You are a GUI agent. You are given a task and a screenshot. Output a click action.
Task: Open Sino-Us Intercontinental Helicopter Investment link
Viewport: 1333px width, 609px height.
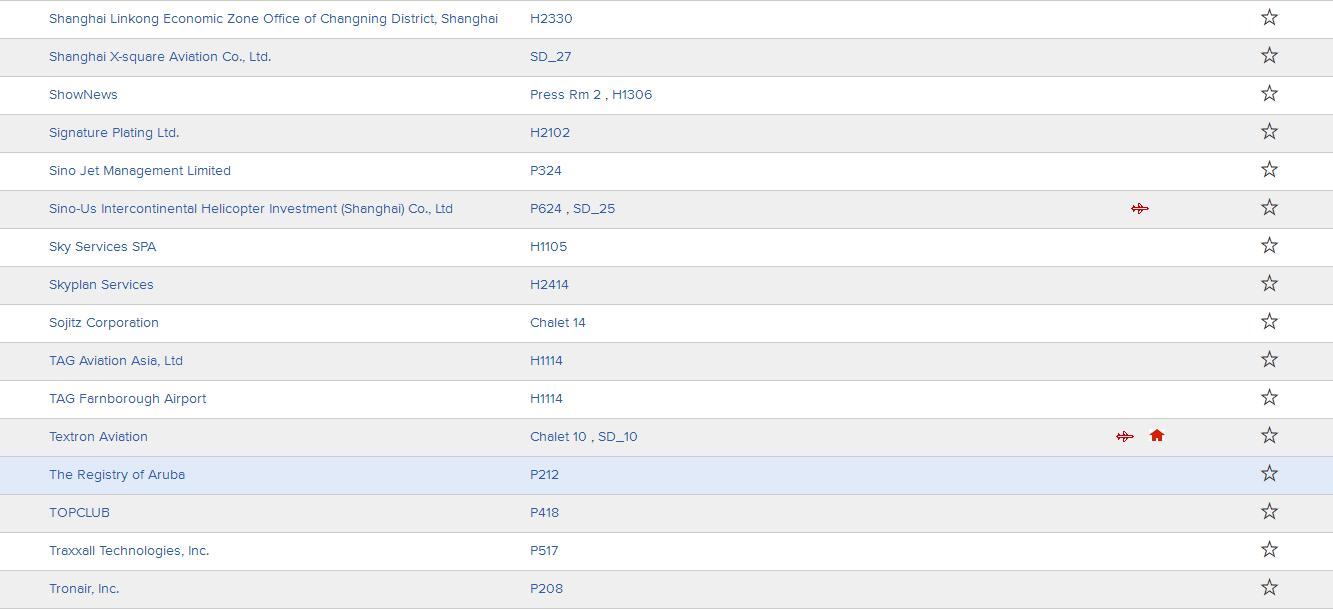[251, 208]
